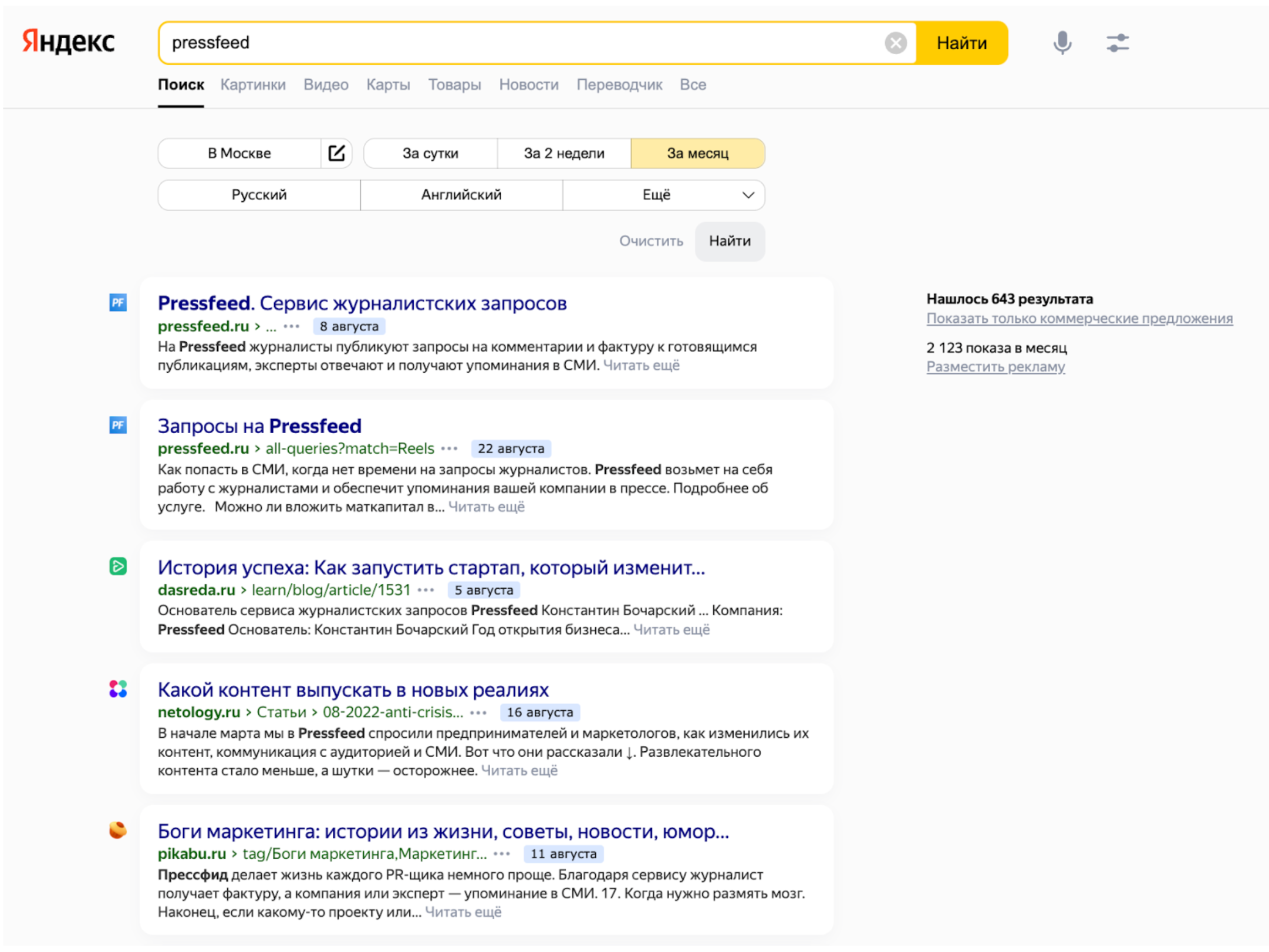The height and width of the screenshot is (952, 1269).
Task: Select the За 2 недели time filter
Action: (564, 153)
